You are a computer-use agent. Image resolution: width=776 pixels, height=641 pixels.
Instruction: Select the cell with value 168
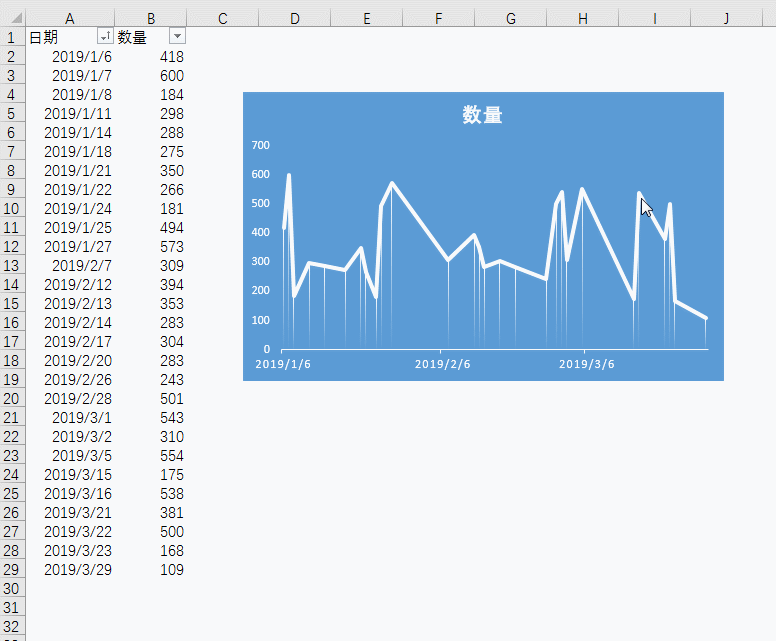[x=150, y=550]
